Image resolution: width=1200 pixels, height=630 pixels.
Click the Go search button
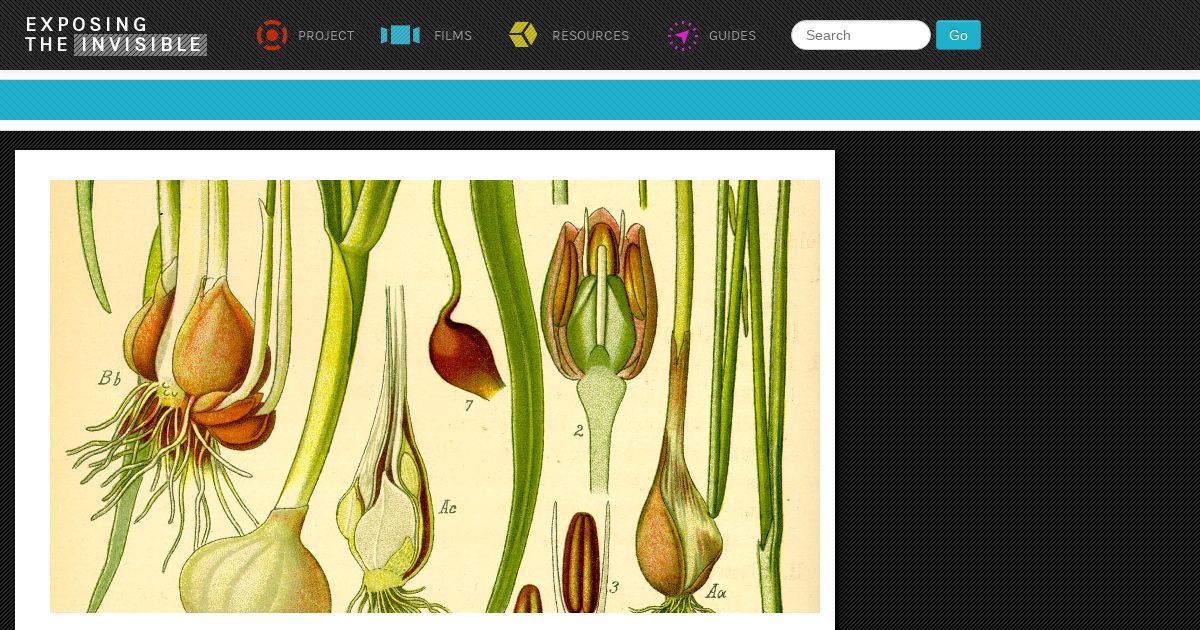[958, 35]
